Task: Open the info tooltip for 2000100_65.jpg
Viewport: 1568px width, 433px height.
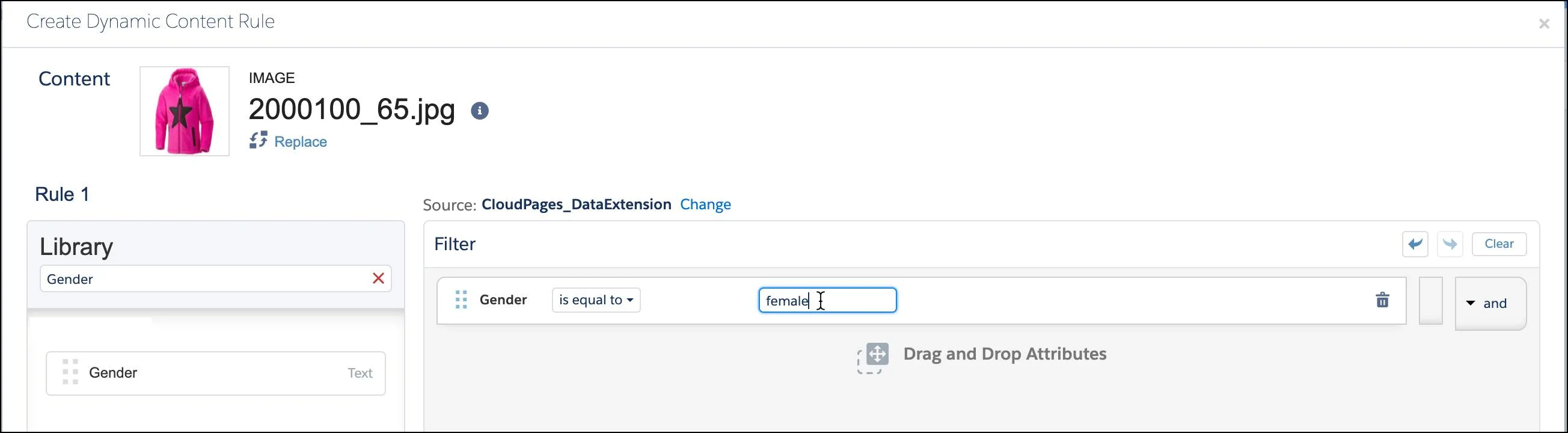Action: click(x=479, y=111)
